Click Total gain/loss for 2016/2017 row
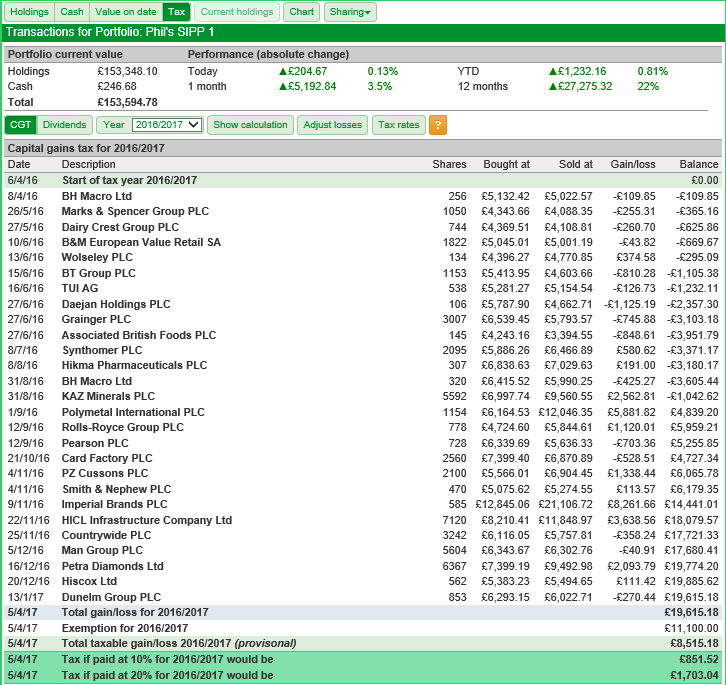The image size is (726, 685). 363,612
